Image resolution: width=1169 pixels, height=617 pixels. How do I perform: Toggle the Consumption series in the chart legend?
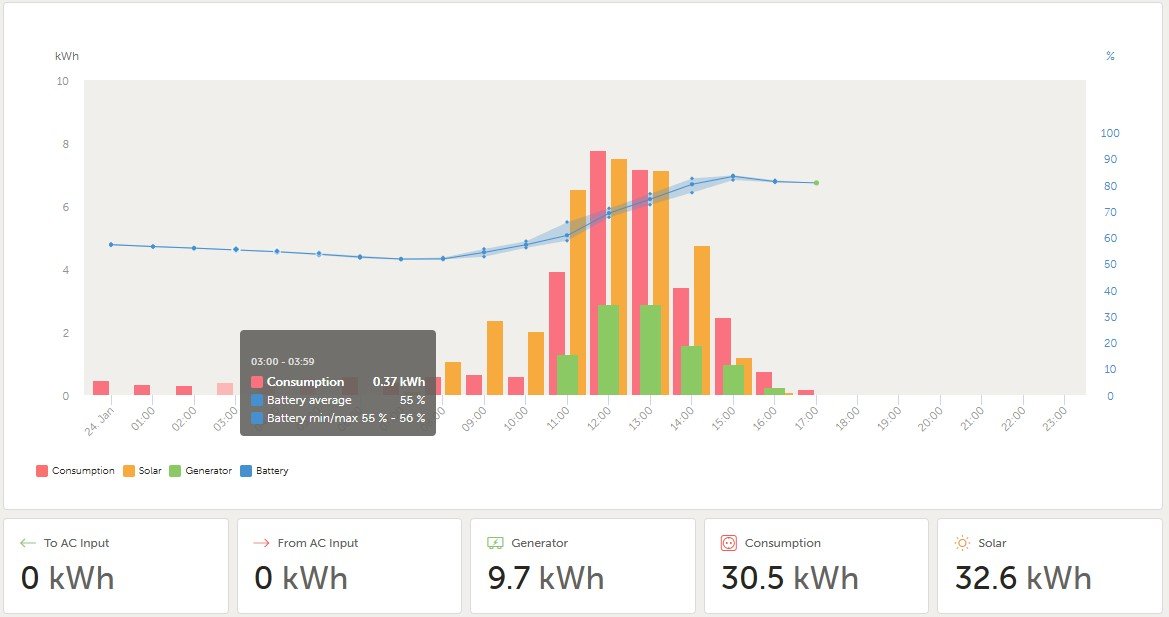coord(76,471)
